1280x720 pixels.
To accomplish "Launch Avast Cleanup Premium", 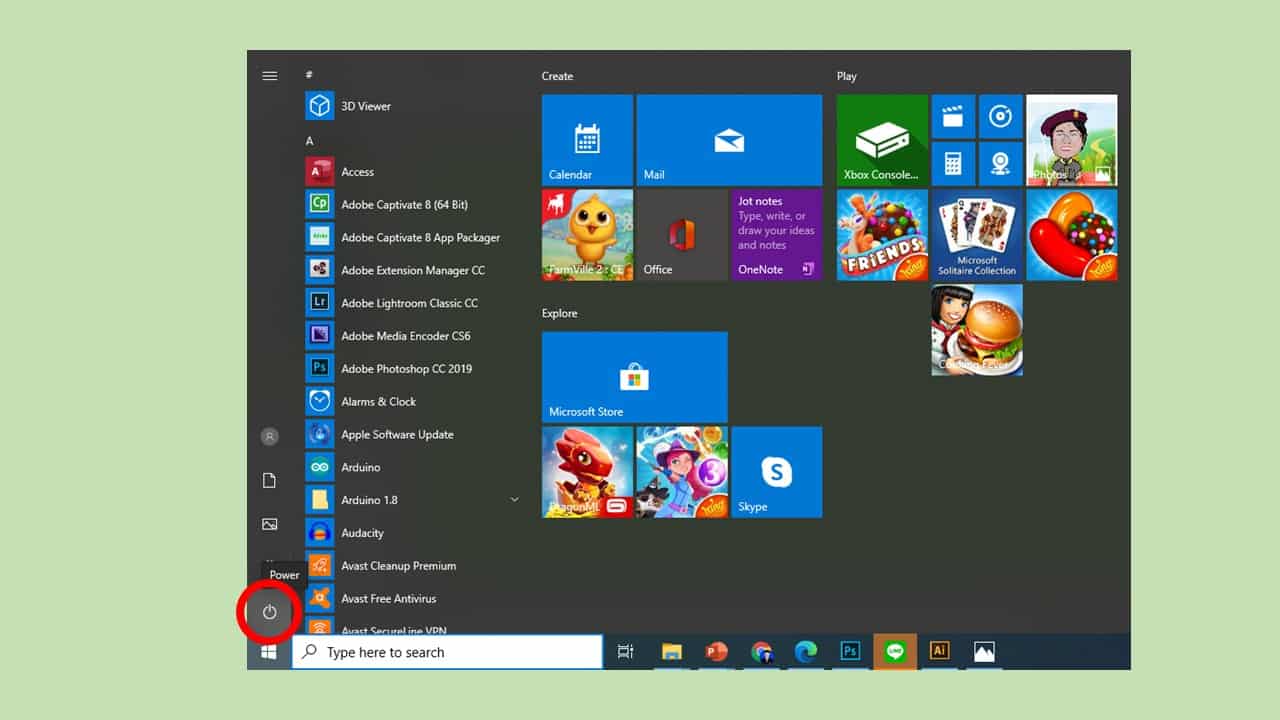I will [x=414, y=566].
